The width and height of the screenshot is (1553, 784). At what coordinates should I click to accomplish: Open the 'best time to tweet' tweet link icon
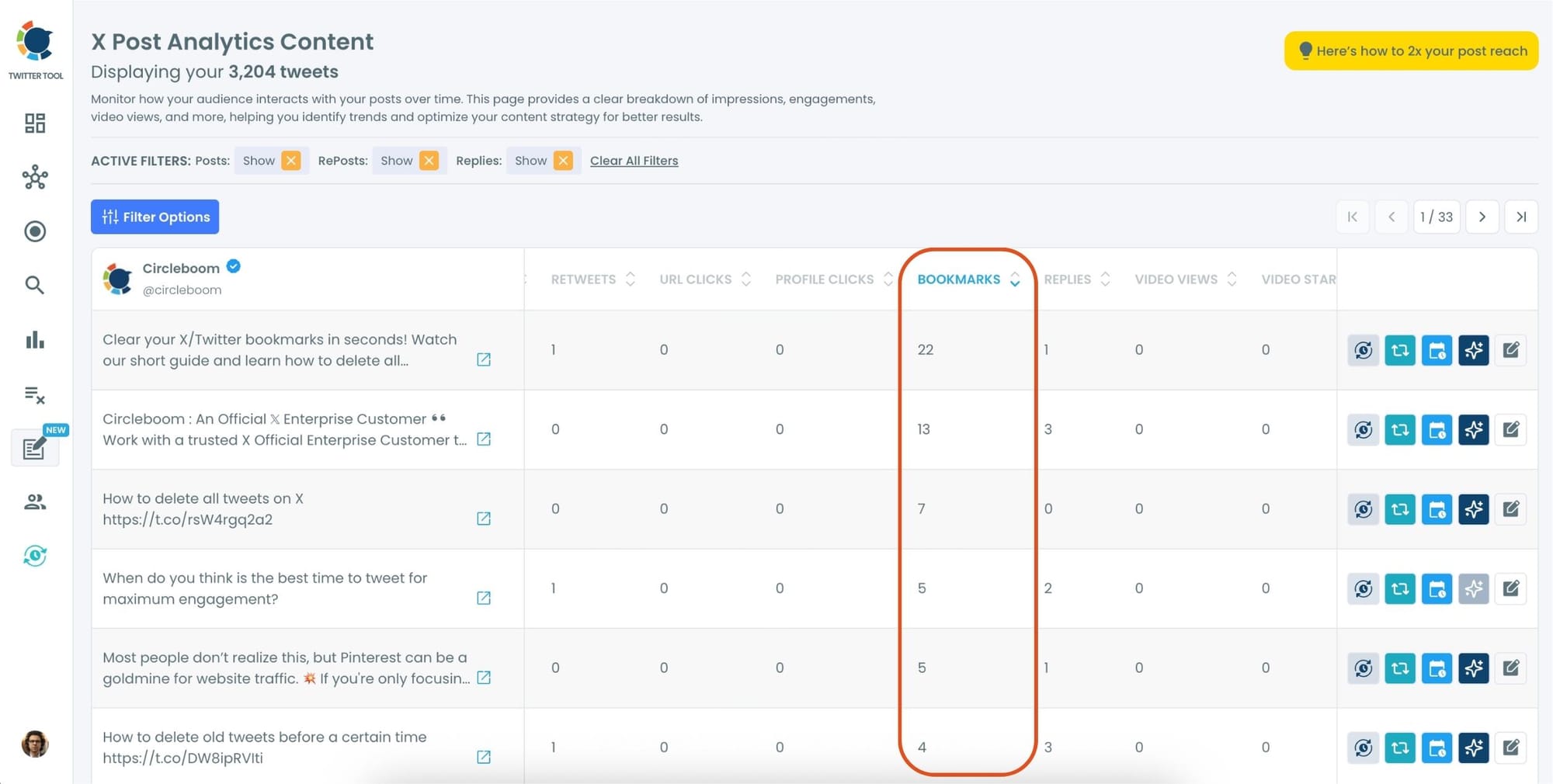484,598
